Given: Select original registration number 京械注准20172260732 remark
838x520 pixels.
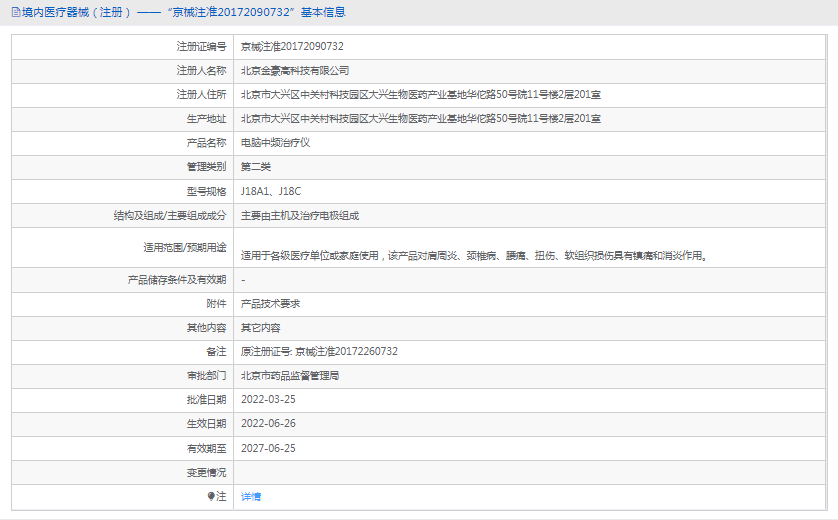Looking at the screenshot, I should [x=346, y=351].
